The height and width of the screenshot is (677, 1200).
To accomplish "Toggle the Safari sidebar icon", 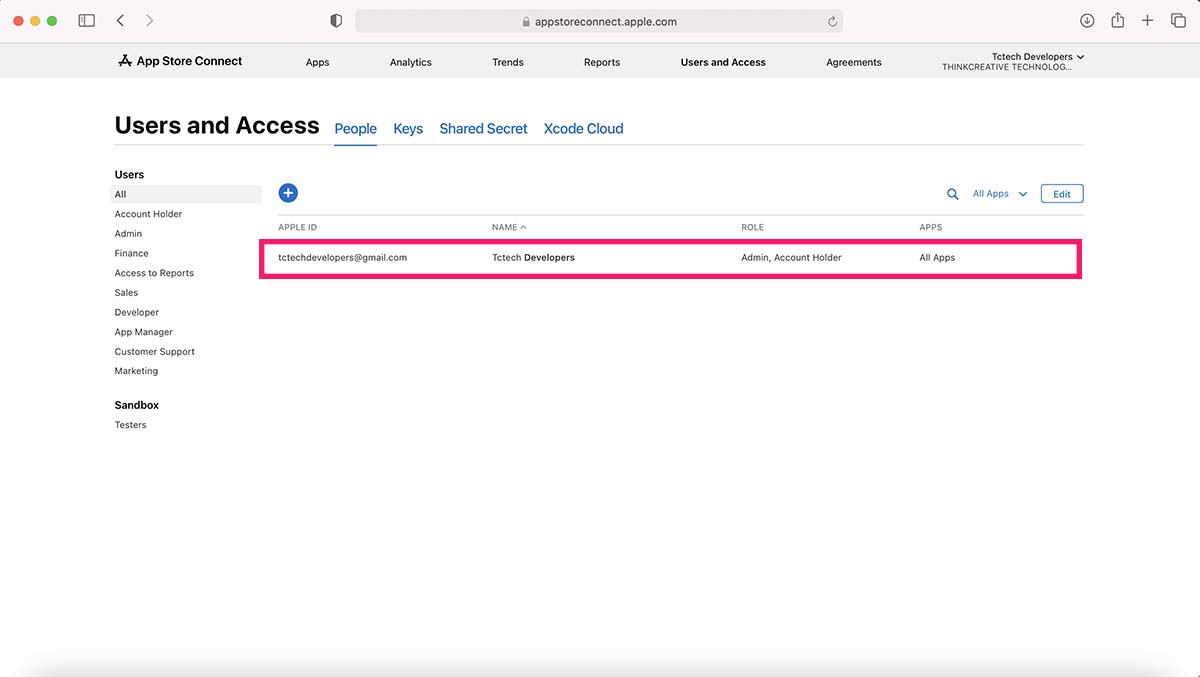I will point(87,20).
